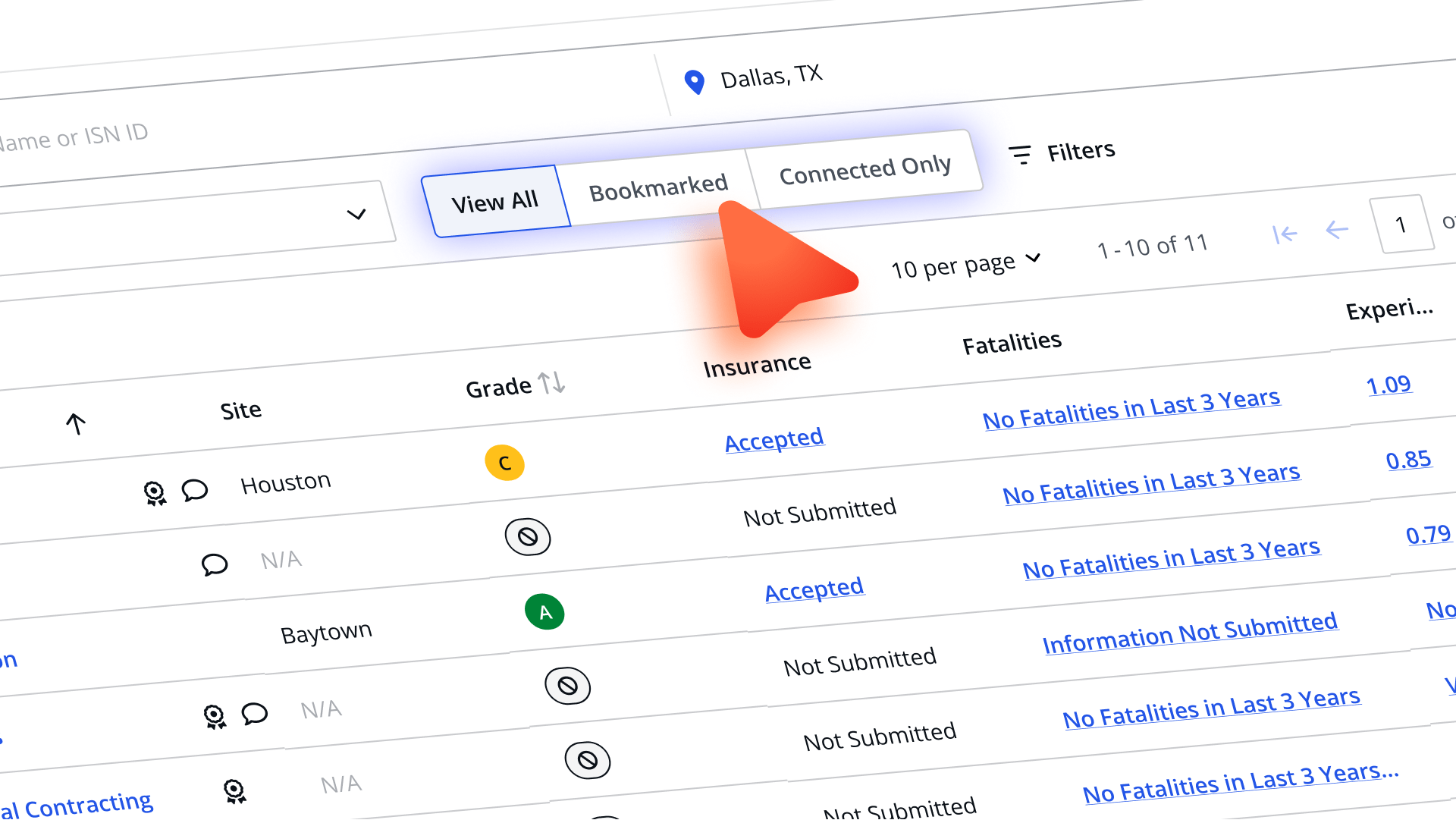Open the 10 per page dropdown
Viewport: 1456px width, 820px height.
(965, 265)
